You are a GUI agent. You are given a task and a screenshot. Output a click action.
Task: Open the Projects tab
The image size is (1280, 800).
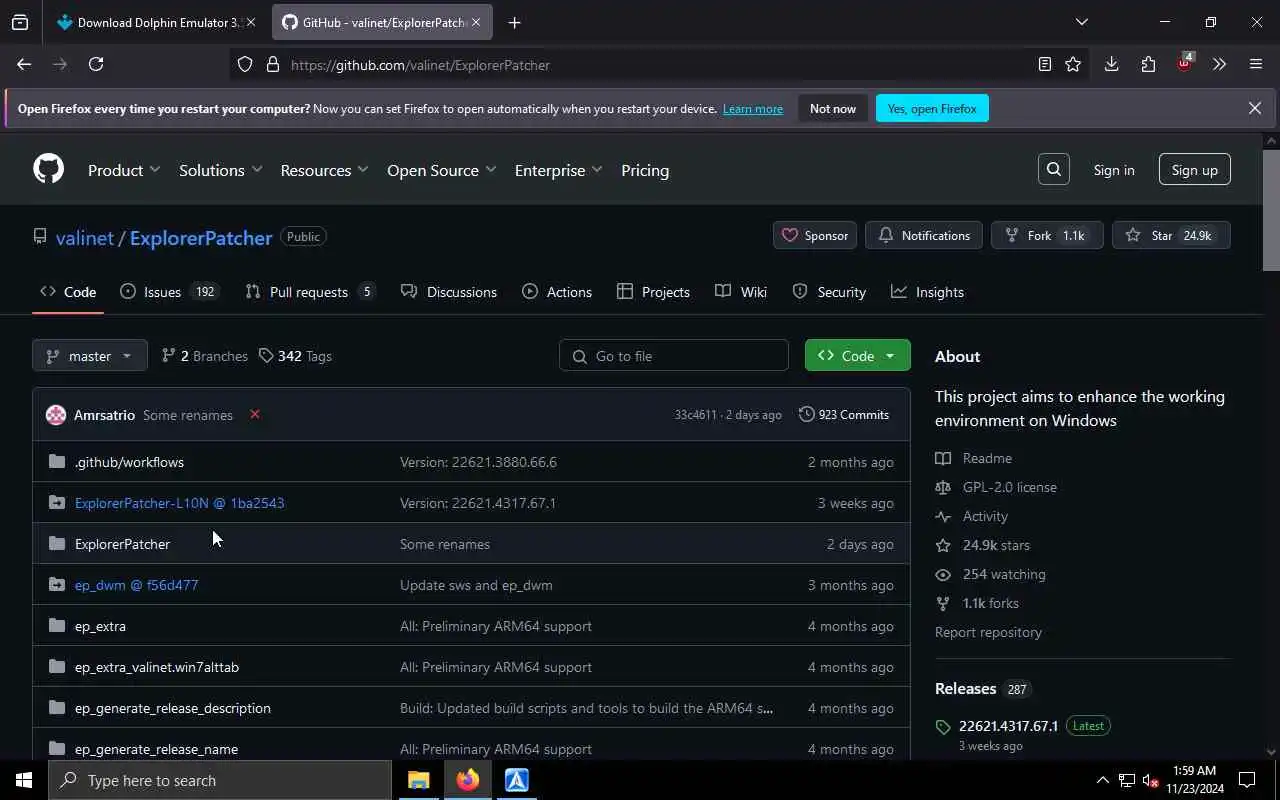tap(654, 292)
